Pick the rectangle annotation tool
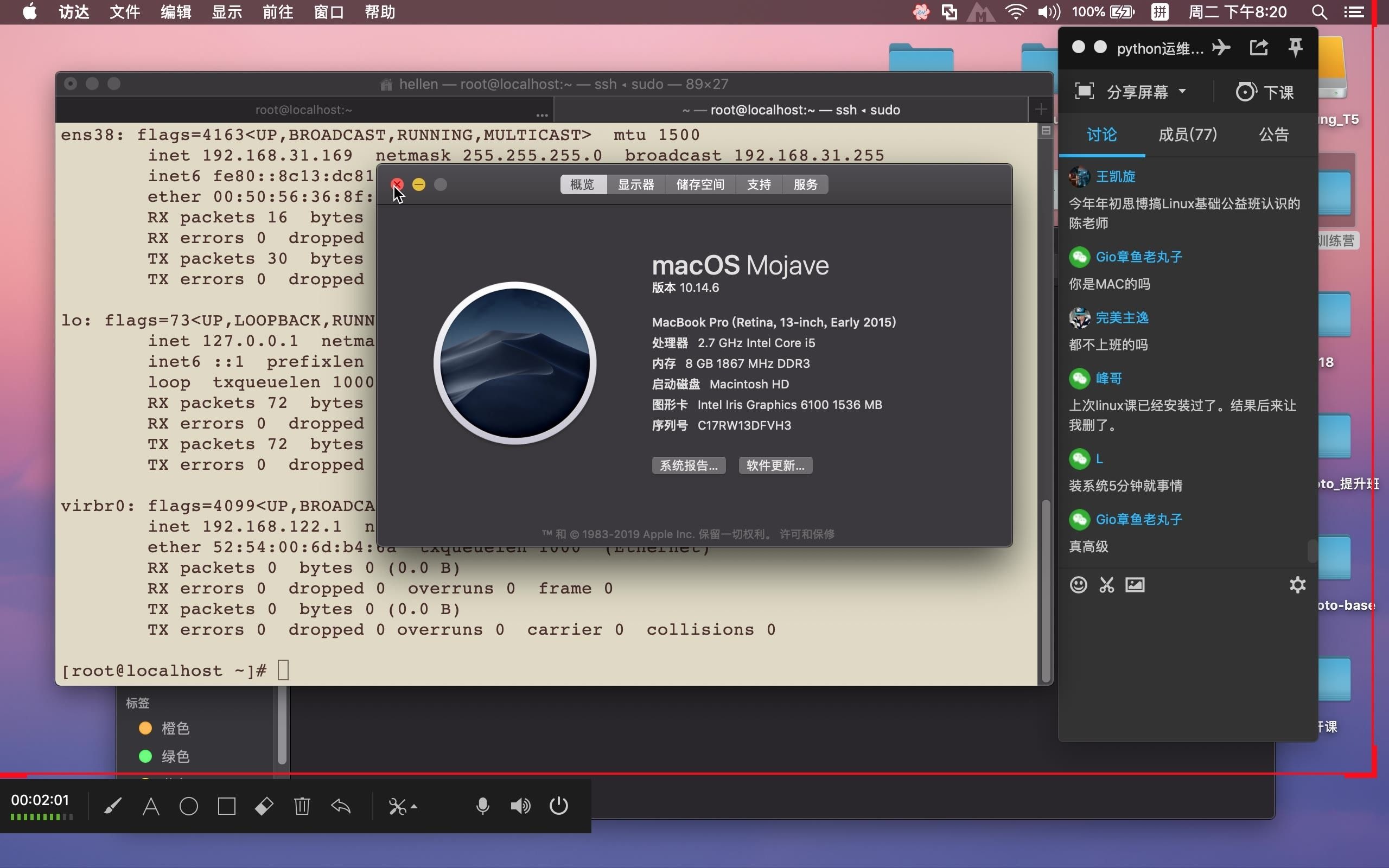This screenshot has height=868, width=1389. 227,807
